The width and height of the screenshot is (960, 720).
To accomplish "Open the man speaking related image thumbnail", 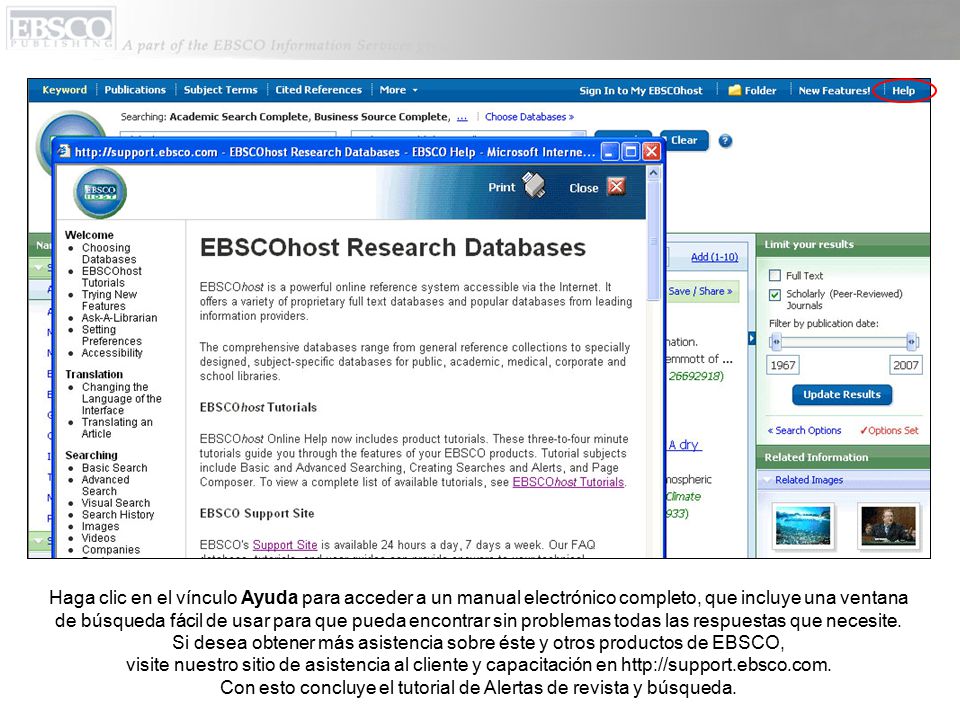I will (888, 526).
